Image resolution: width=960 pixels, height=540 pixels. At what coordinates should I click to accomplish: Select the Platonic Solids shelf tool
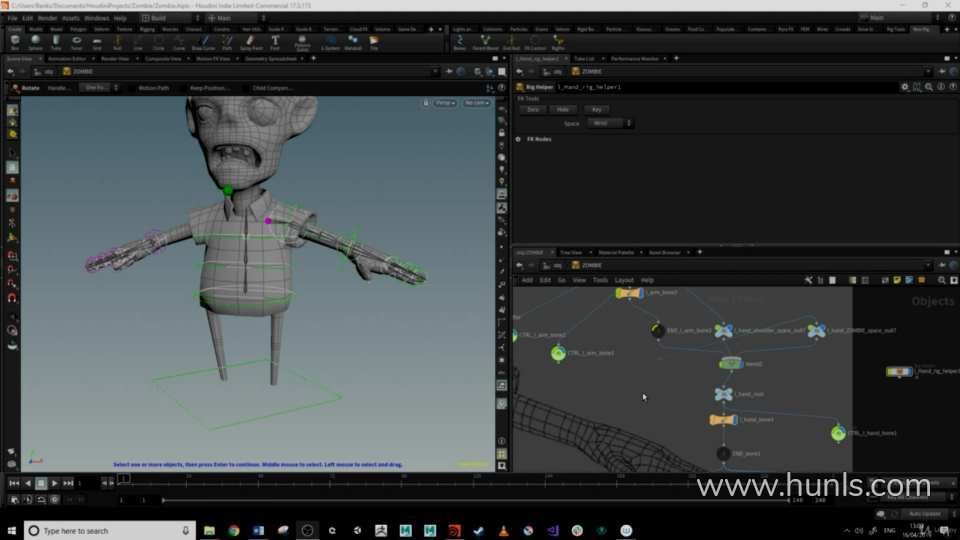302,42
